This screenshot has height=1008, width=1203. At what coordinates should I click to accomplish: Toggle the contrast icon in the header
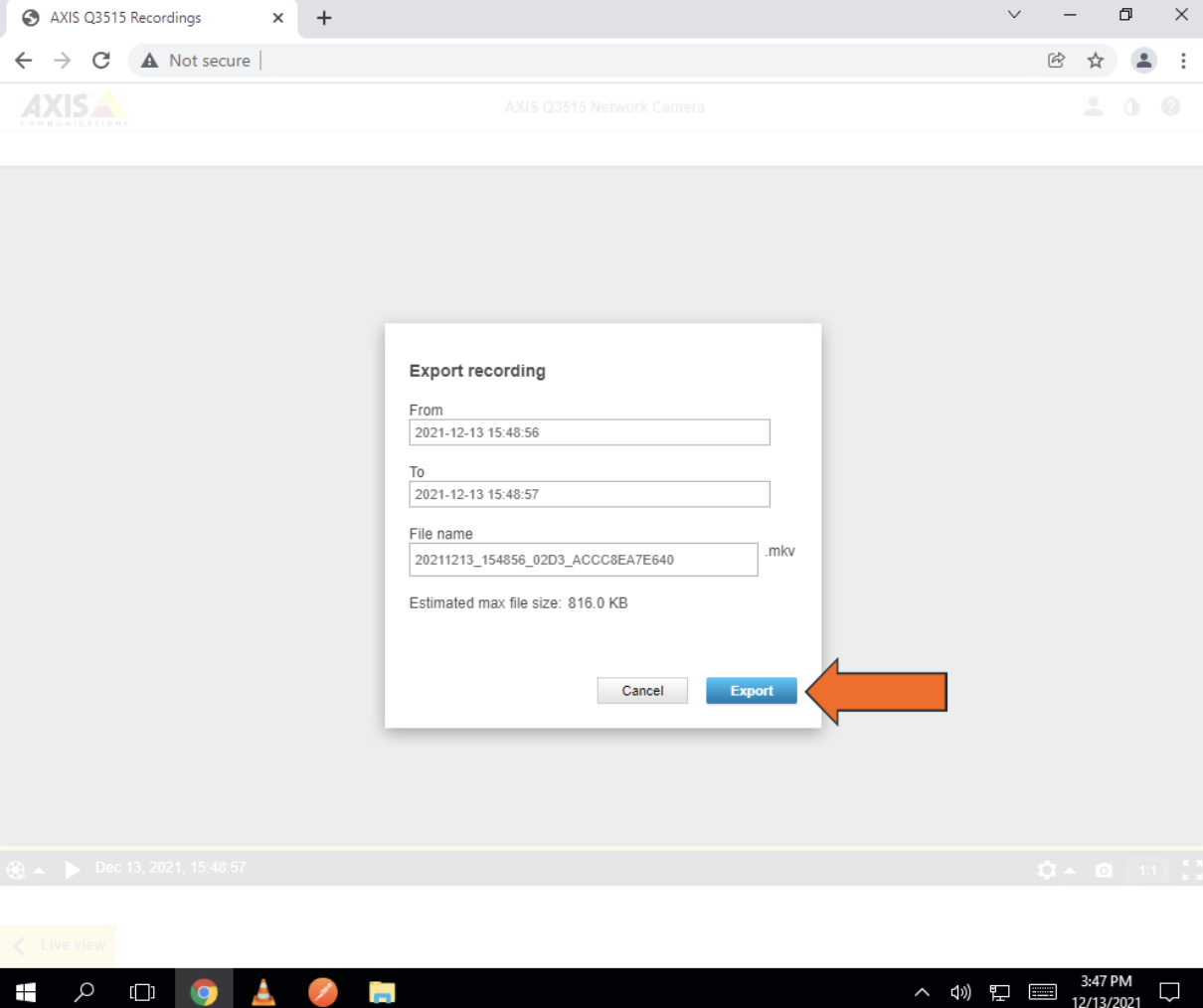point(1131,106)
